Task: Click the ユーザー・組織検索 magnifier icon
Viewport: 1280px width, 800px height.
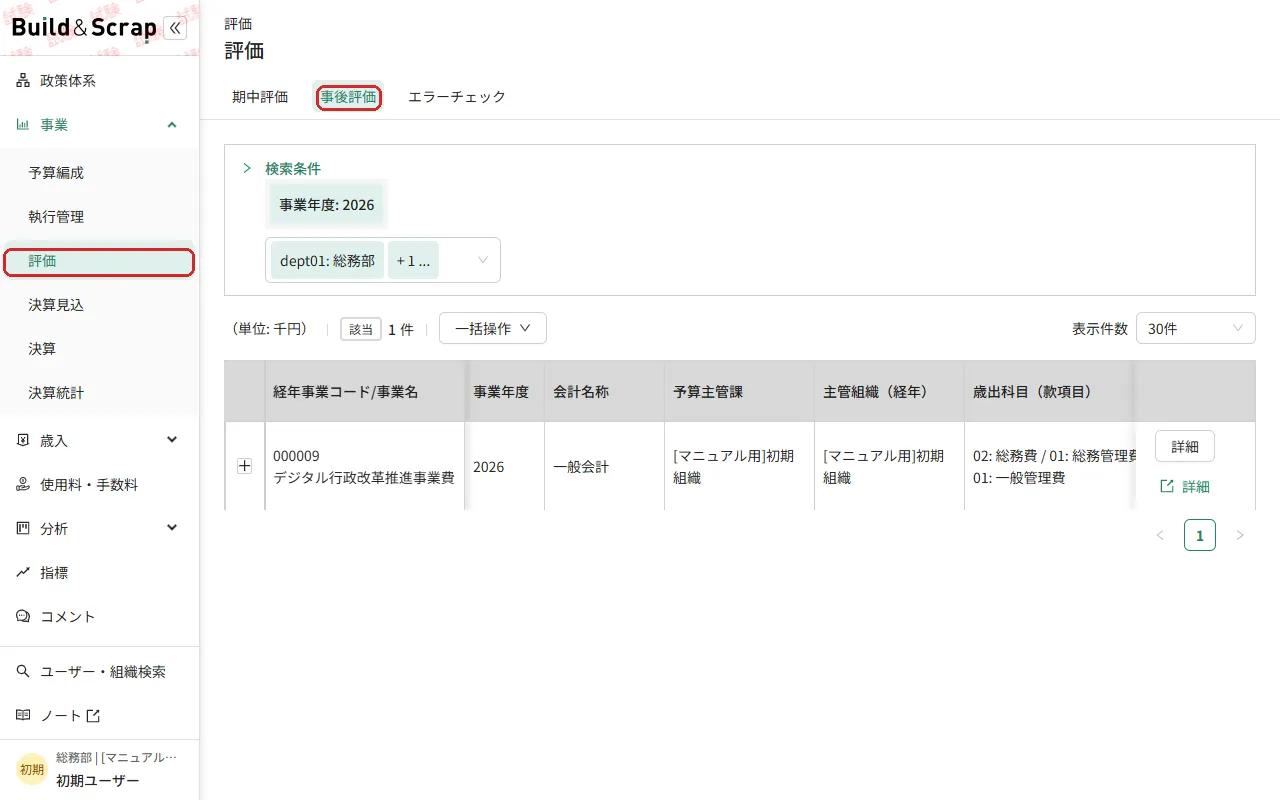Action: coord(23,672)
